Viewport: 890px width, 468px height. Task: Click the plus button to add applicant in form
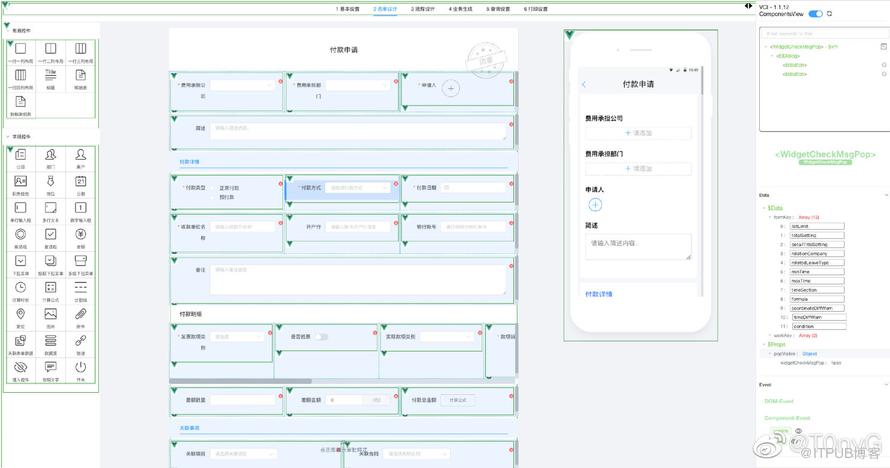(451, 88)
